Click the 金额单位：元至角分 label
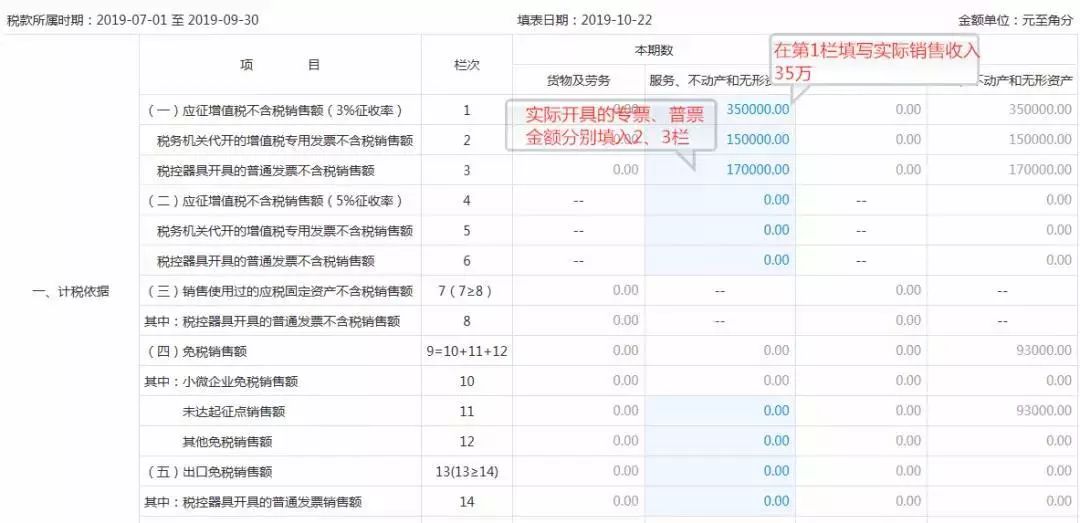 click(x=1015, y=21)
